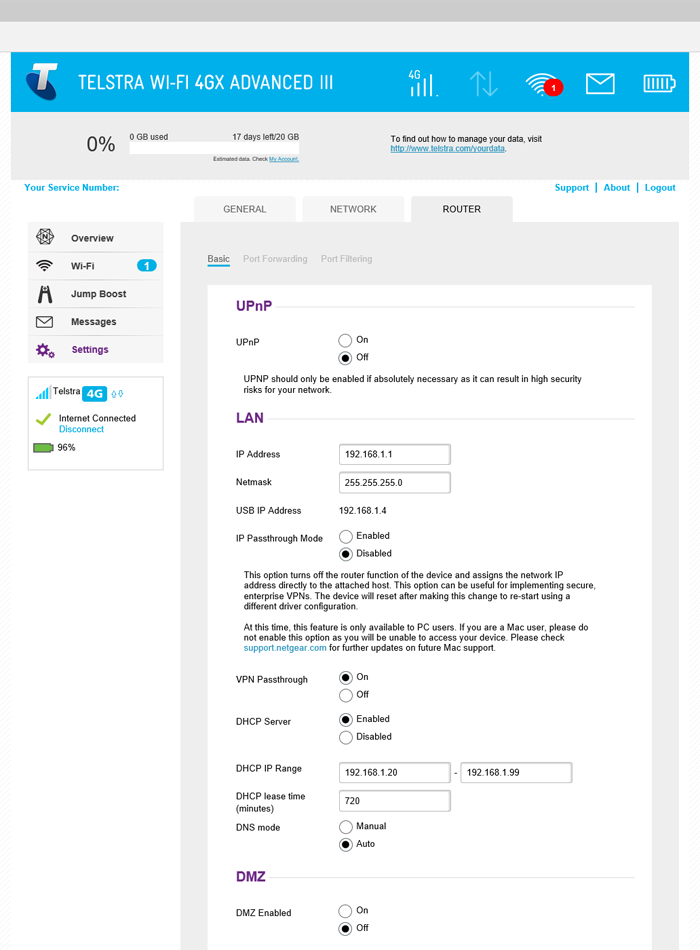Click the Logout link

660,188
